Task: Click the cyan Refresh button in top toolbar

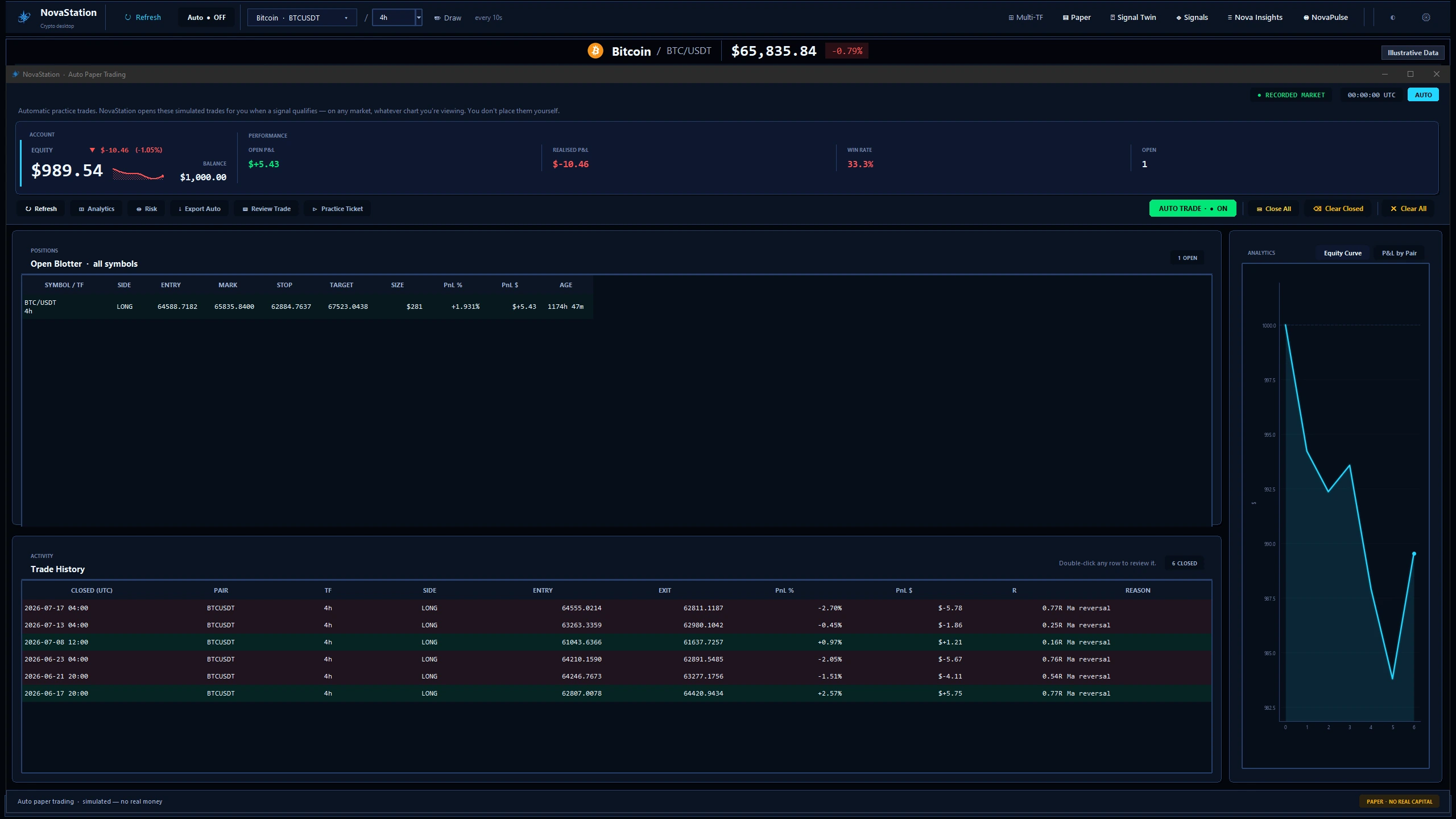Action: [143, 17]
